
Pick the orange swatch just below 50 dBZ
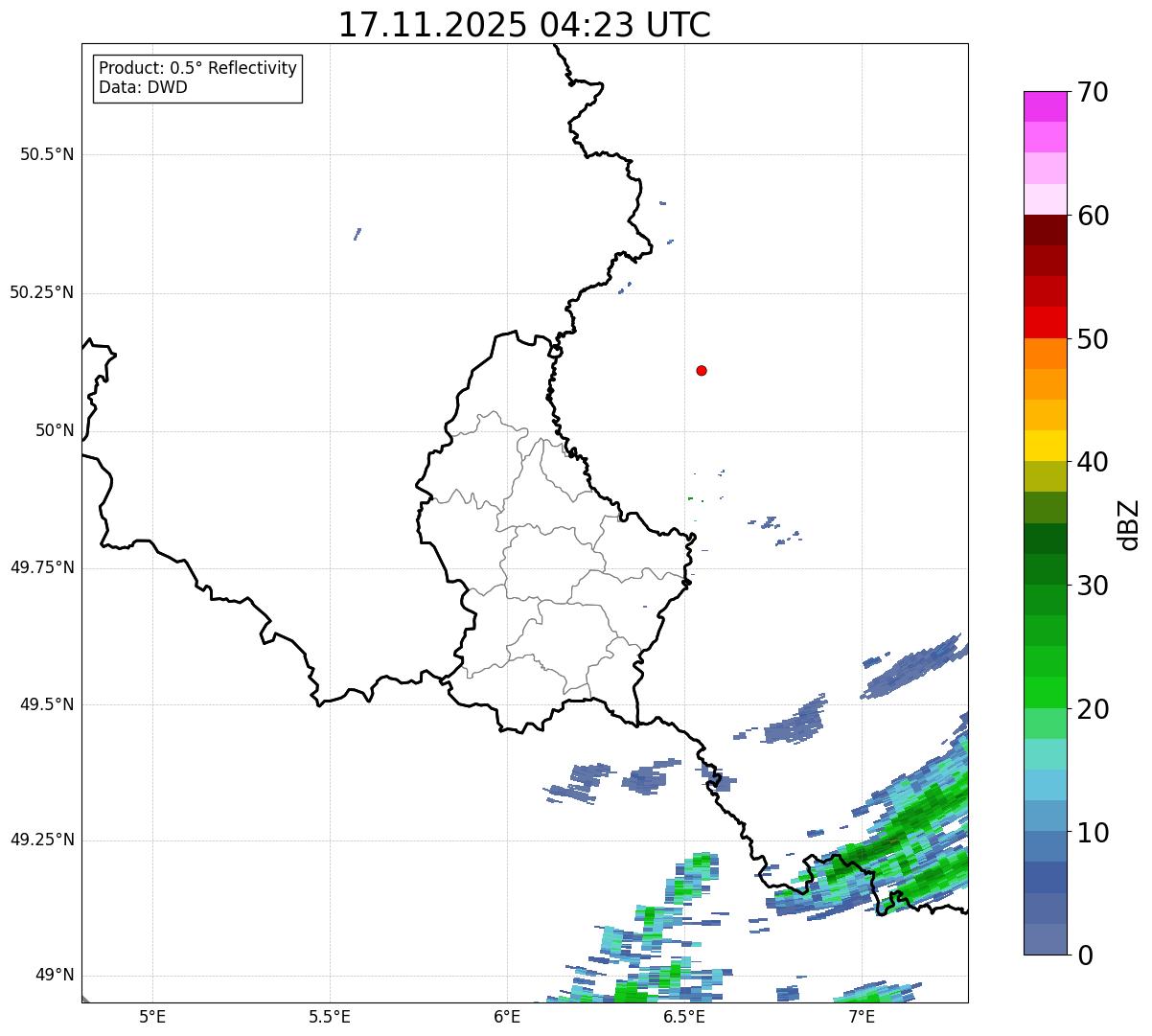pos(1046,354)
